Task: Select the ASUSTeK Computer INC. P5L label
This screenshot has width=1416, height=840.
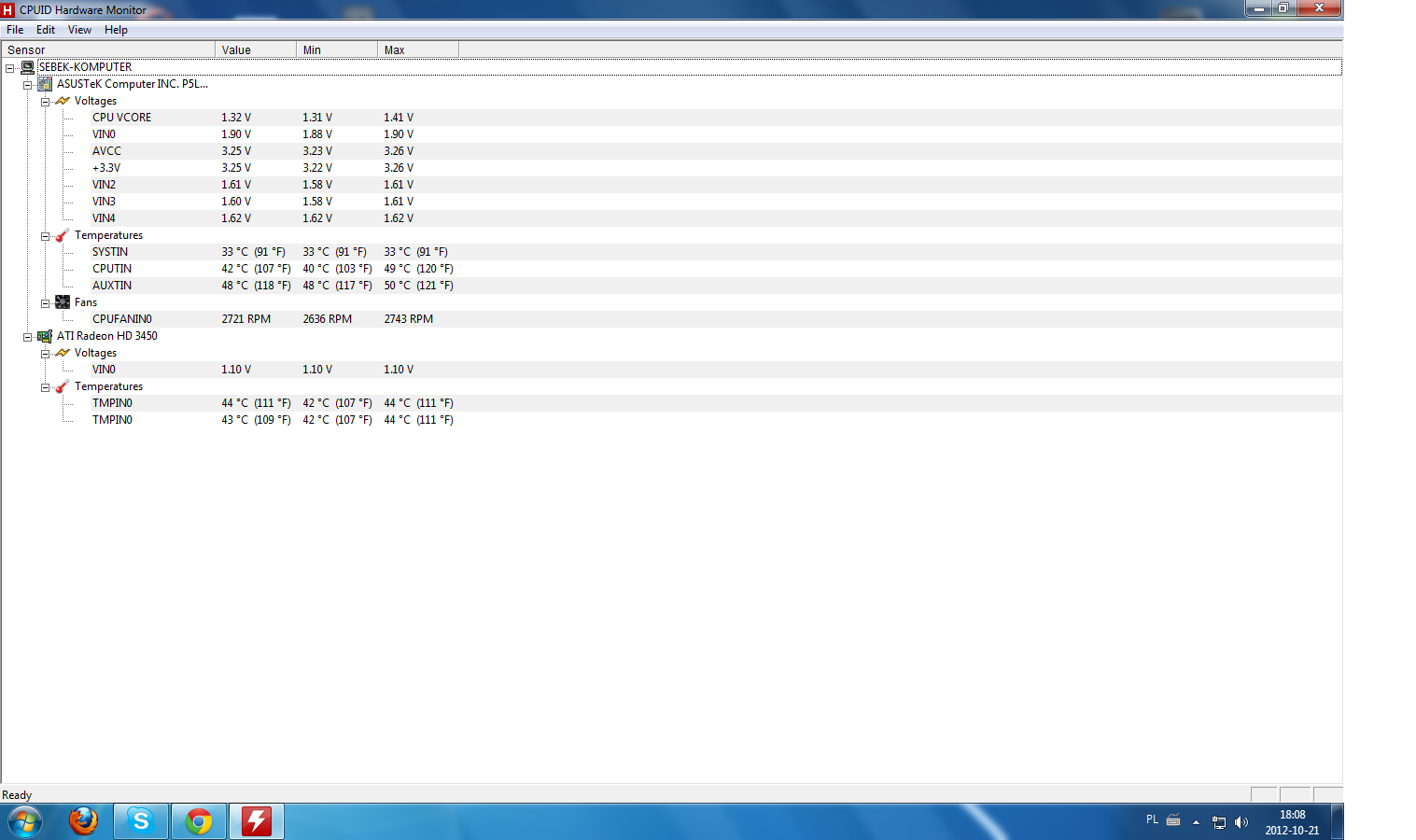Action: tap(133, 84)
